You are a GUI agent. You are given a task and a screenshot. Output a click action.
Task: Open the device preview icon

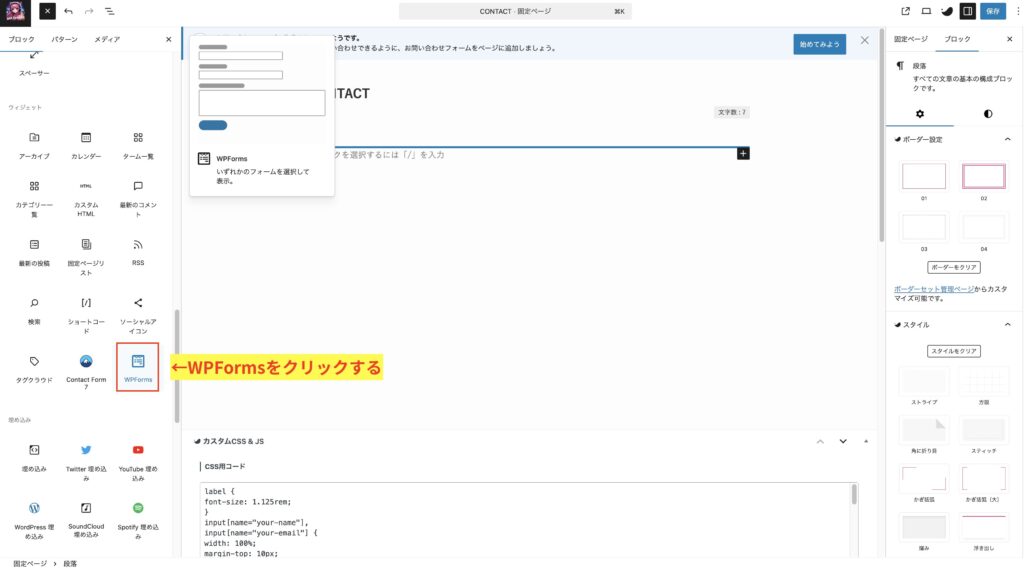(x=926, y=11)
